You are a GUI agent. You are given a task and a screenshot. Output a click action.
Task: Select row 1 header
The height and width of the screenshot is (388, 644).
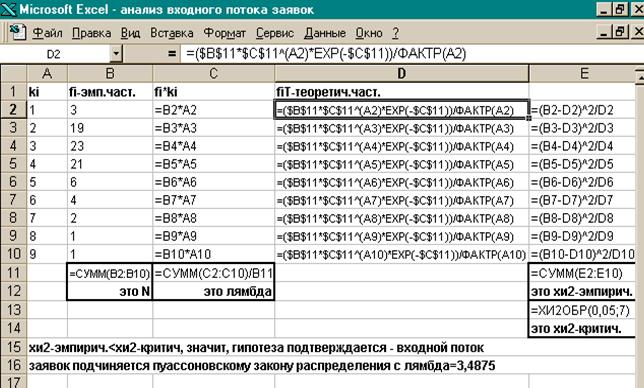14,92
